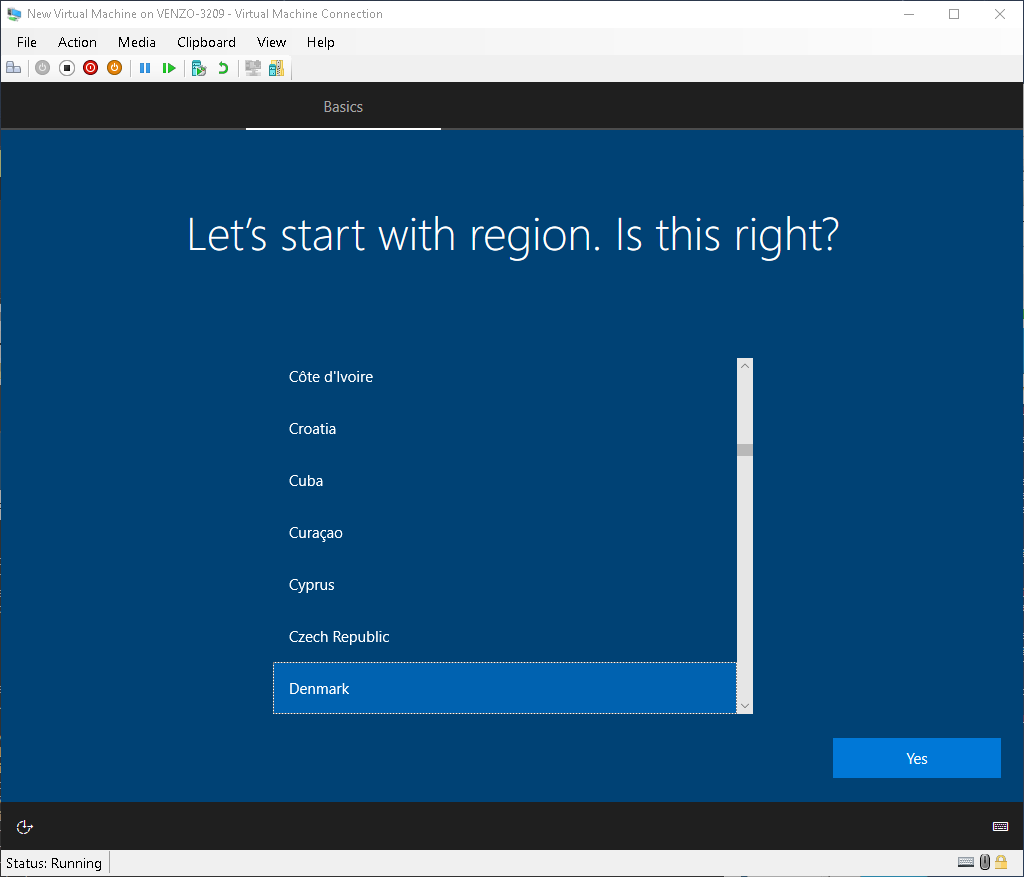Open the Help menu
The width and height of the screenshot is (1024, 877).
[321, 42]
